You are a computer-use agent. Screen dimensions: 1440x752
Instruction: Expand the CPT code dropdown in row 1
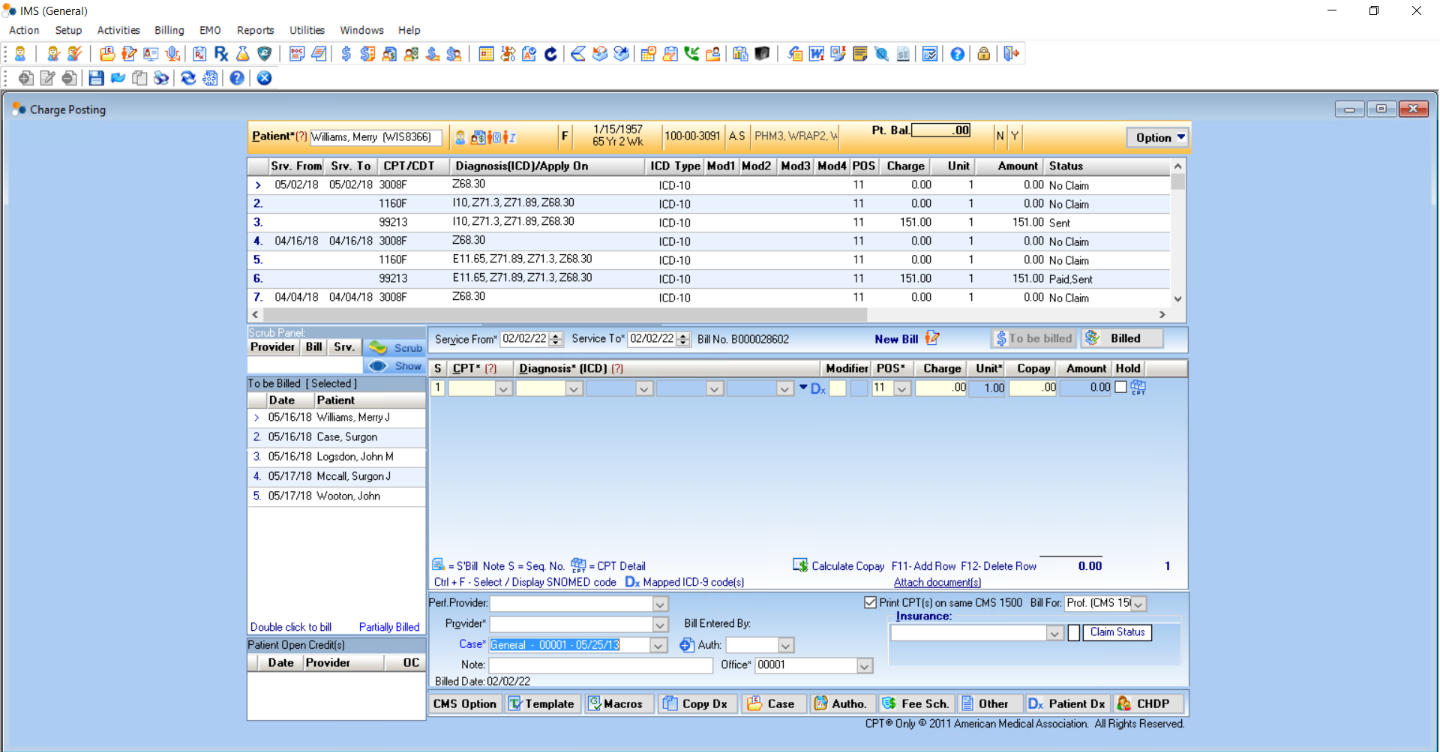click(503, 389)
